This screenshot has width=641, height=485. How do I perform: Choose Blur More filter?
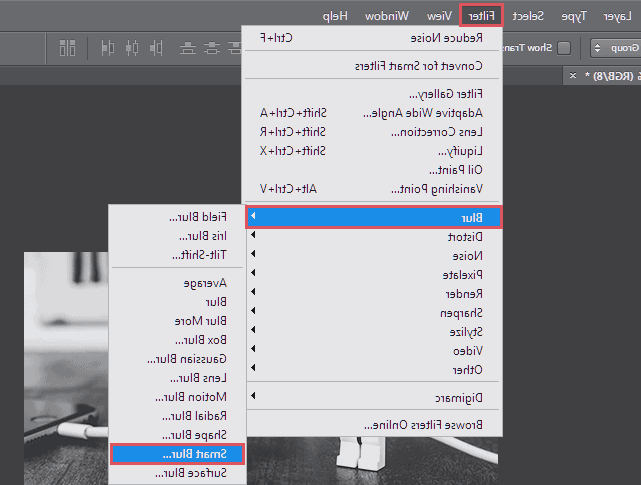point(177,321)
